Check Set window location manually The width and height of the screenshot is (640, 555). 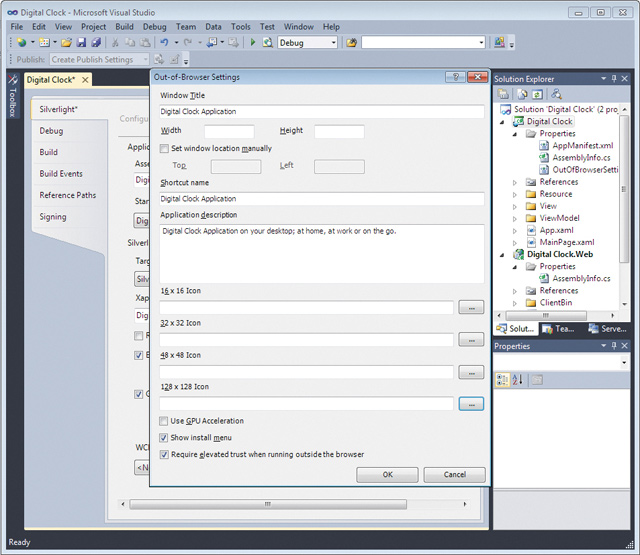pos(164,149)
